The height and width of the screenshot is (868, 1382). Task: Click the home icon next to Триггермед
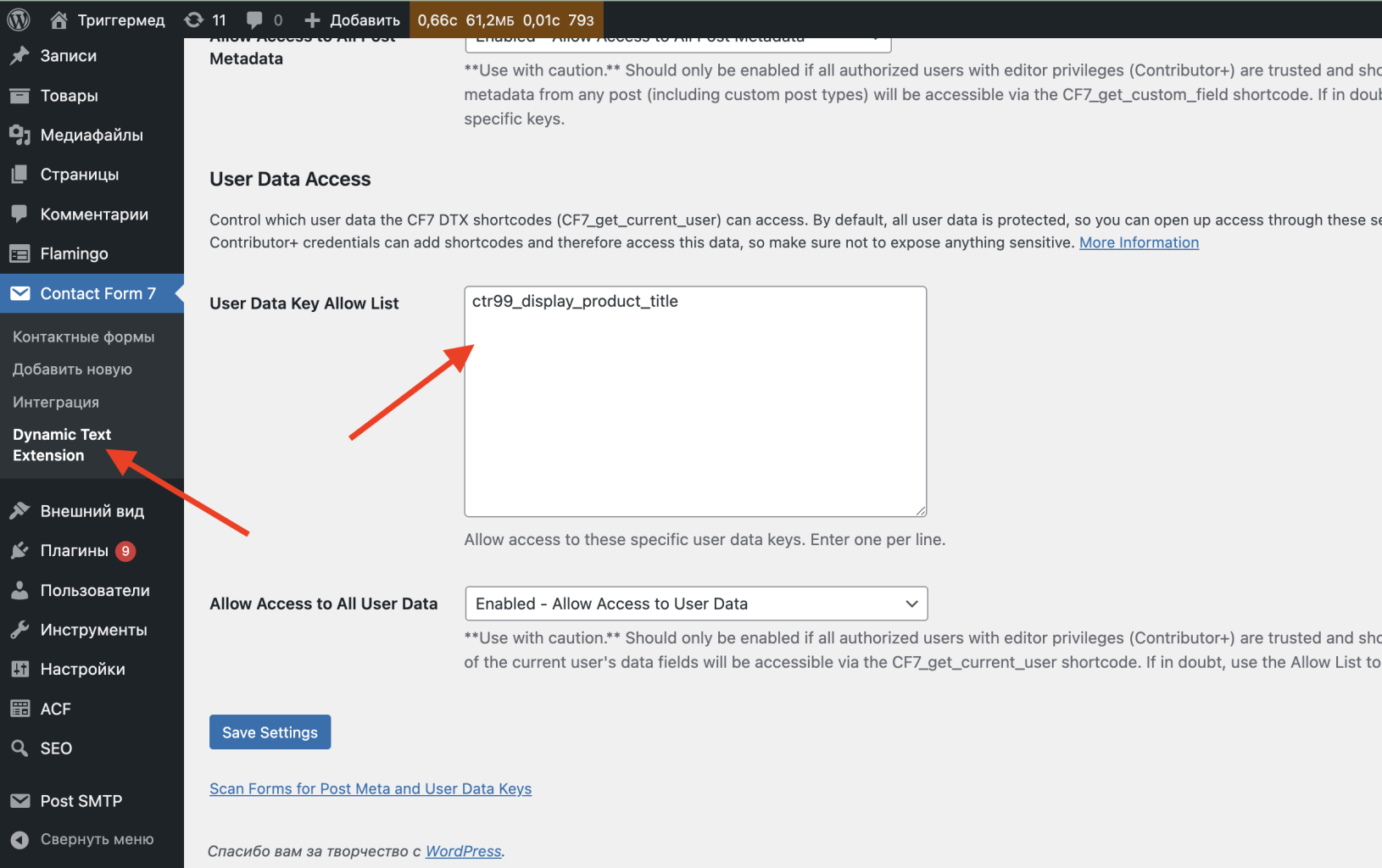(x=59, y=19)
